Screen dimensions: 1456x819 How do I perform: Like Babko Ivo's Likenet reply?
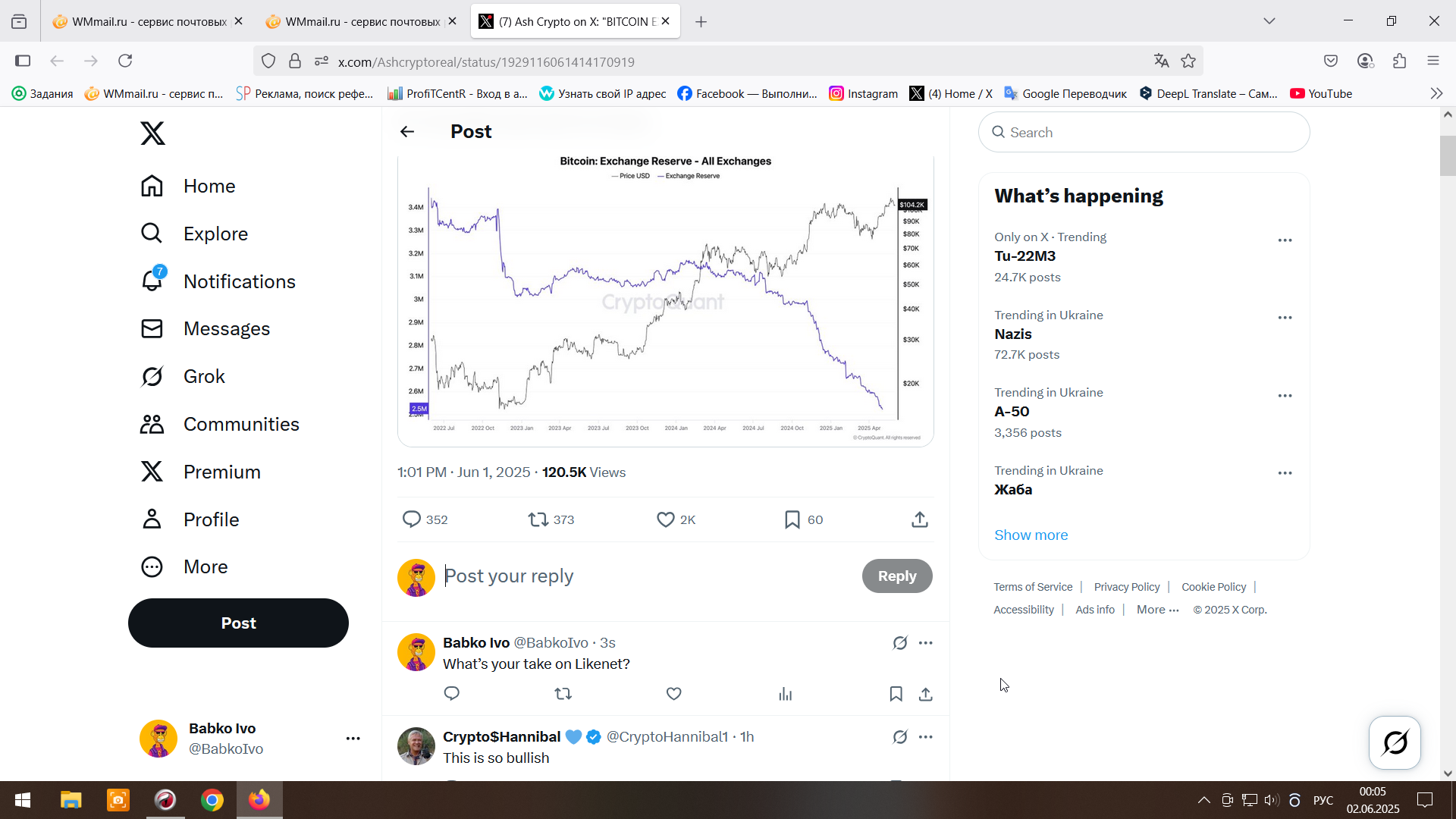674,694
